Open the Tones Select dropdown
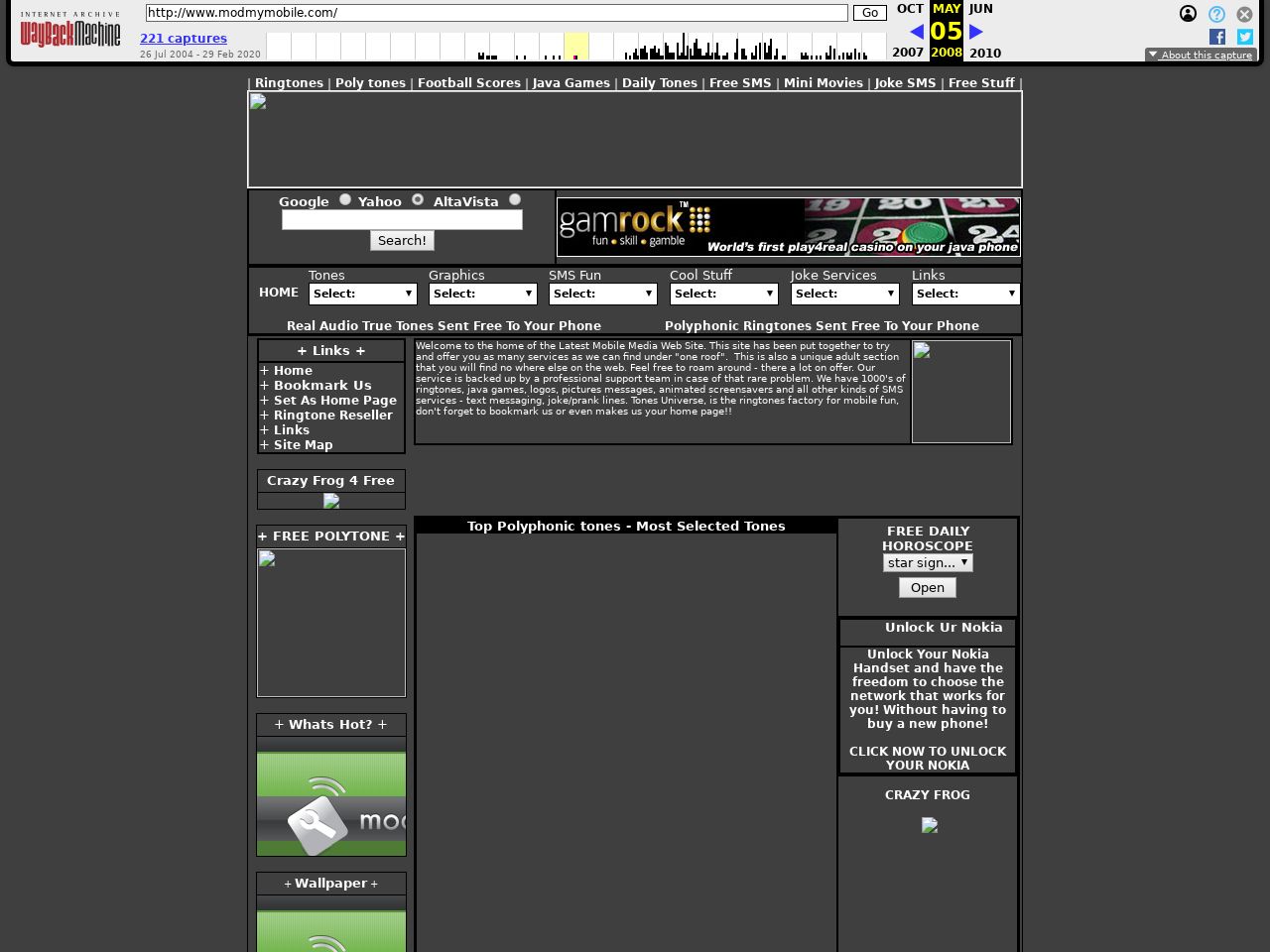The height and width of the screenshot is (952, 1270). pos(362,294)
